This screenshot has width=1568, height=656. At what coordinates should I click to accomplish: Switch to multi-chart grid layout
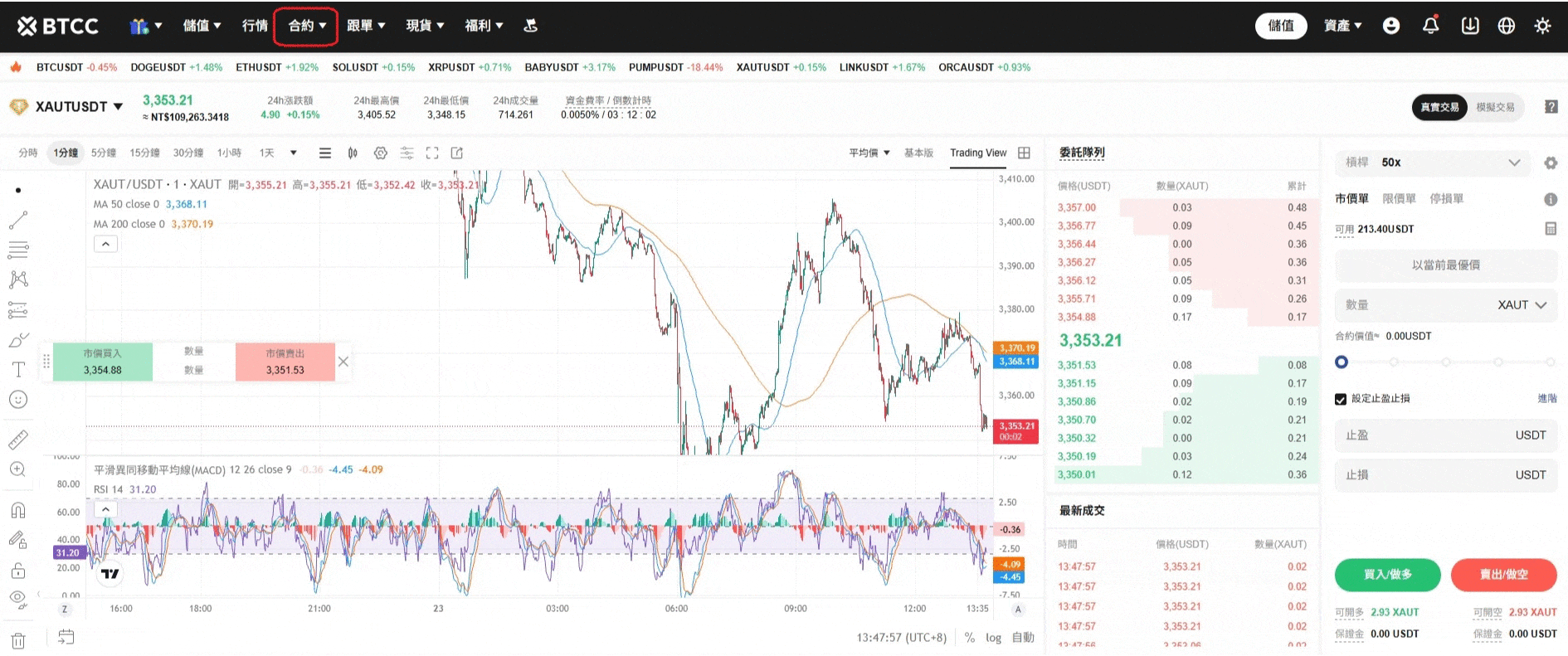(1025, 153)
